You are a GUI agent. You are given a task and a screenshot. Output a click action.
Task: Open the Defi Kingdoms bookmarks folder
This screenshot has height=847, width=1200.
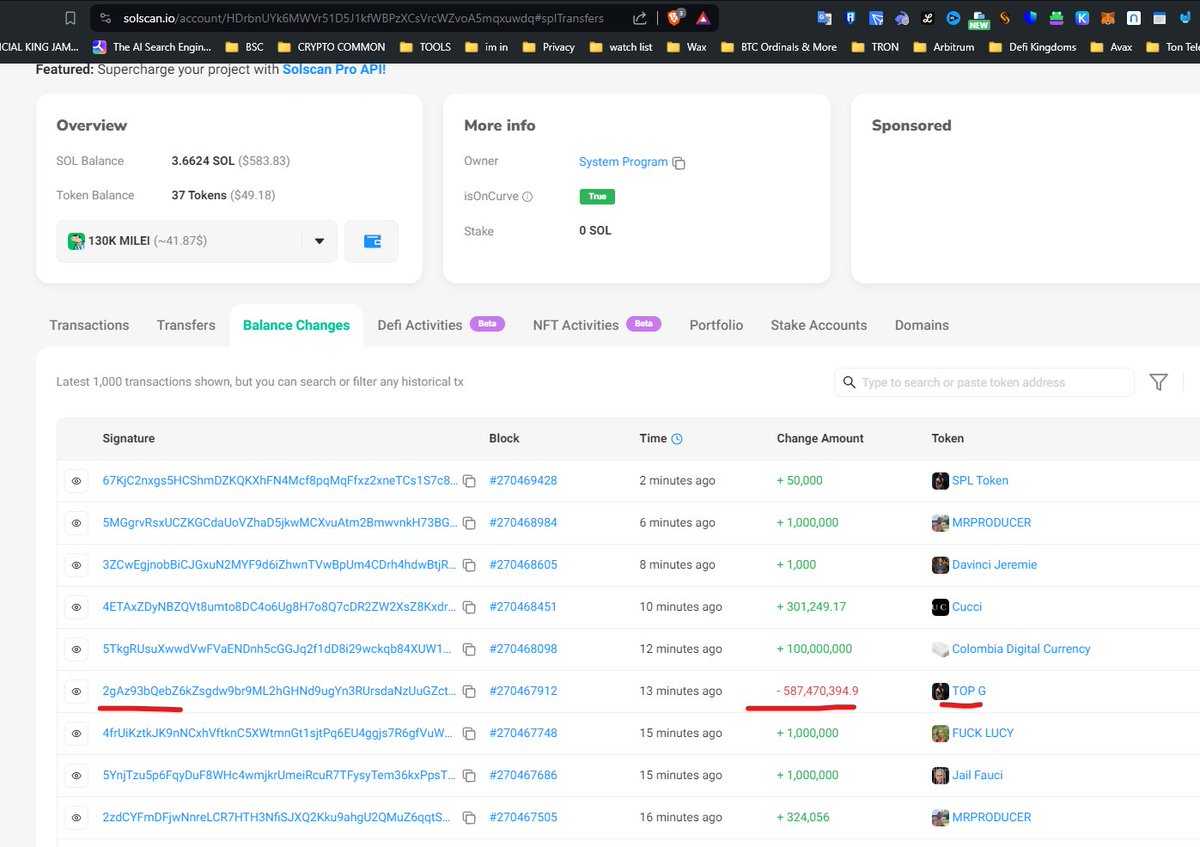[x=1033, y=47]
